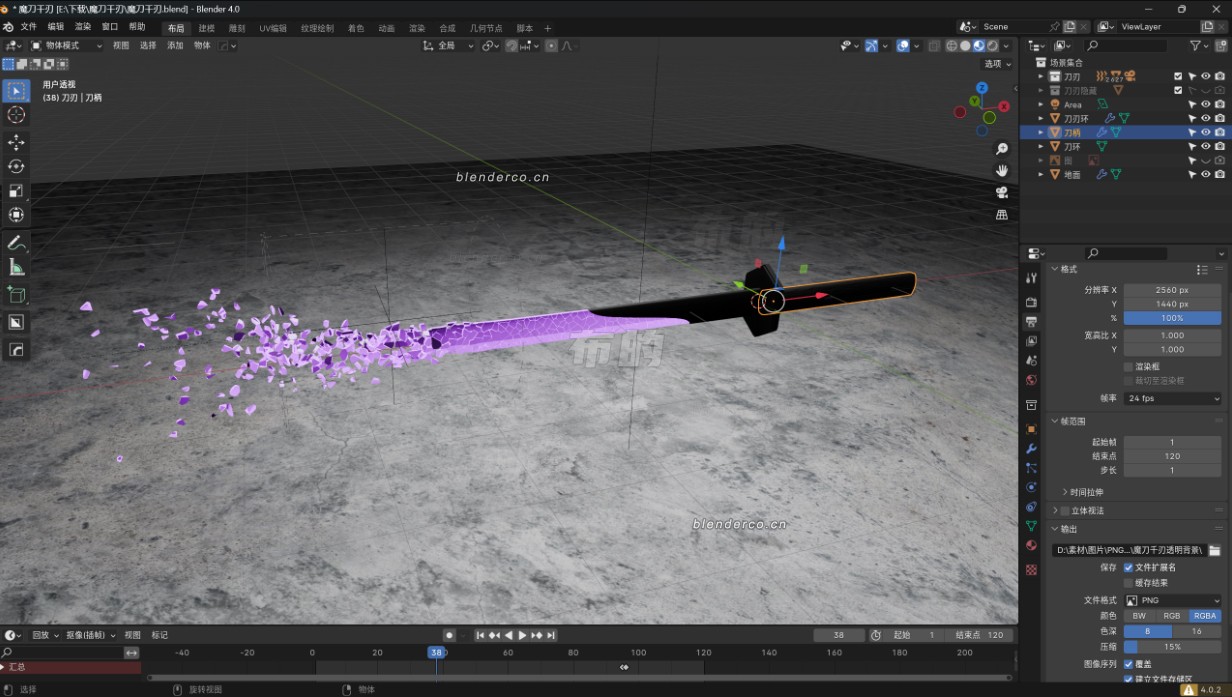Click the play animation button
Screen dimensions: 1232x697
522,635
